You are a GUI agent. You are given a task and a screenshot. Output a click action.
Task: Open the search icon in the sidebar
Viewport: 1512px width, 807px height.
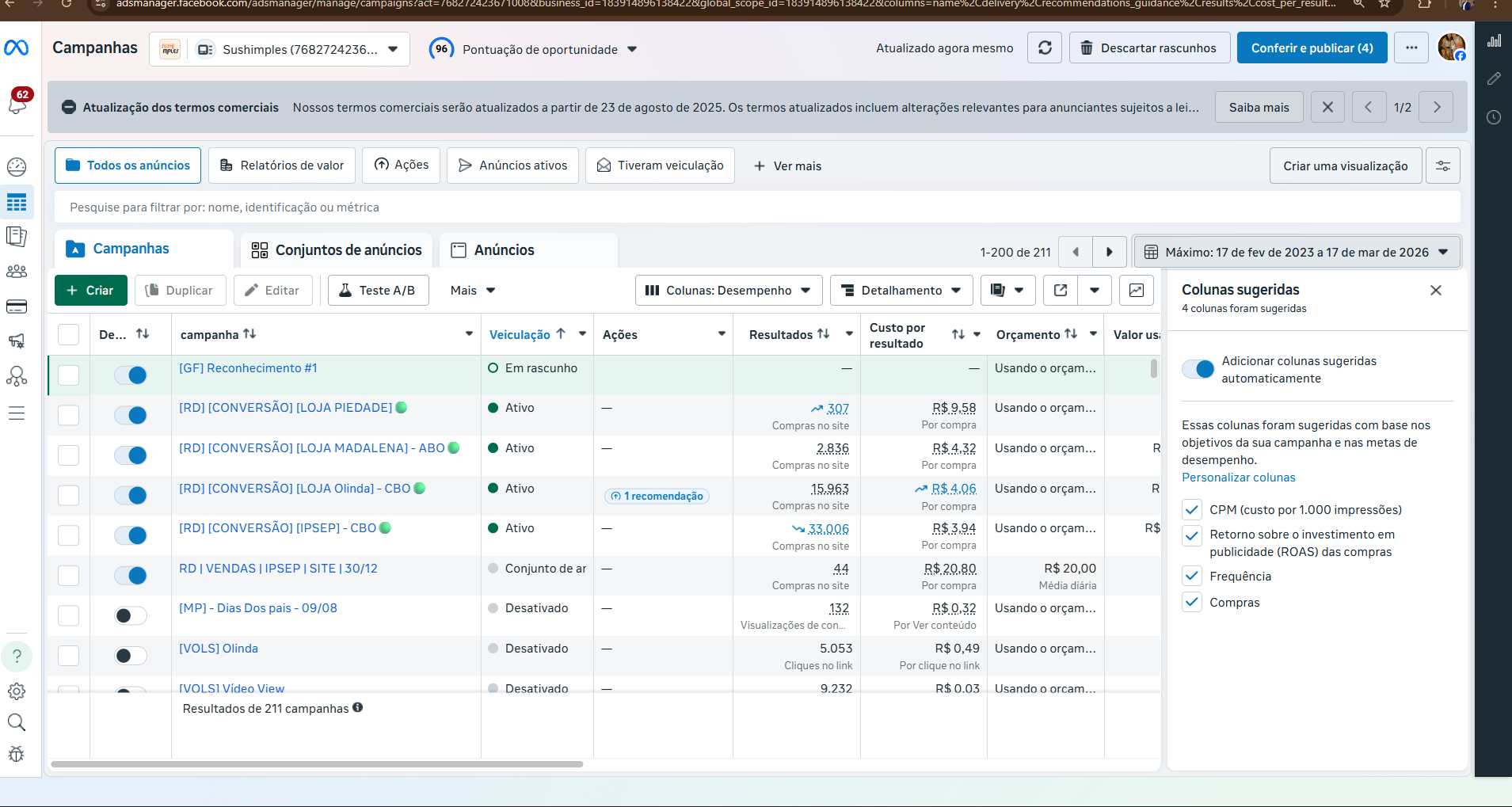[17, 723]
